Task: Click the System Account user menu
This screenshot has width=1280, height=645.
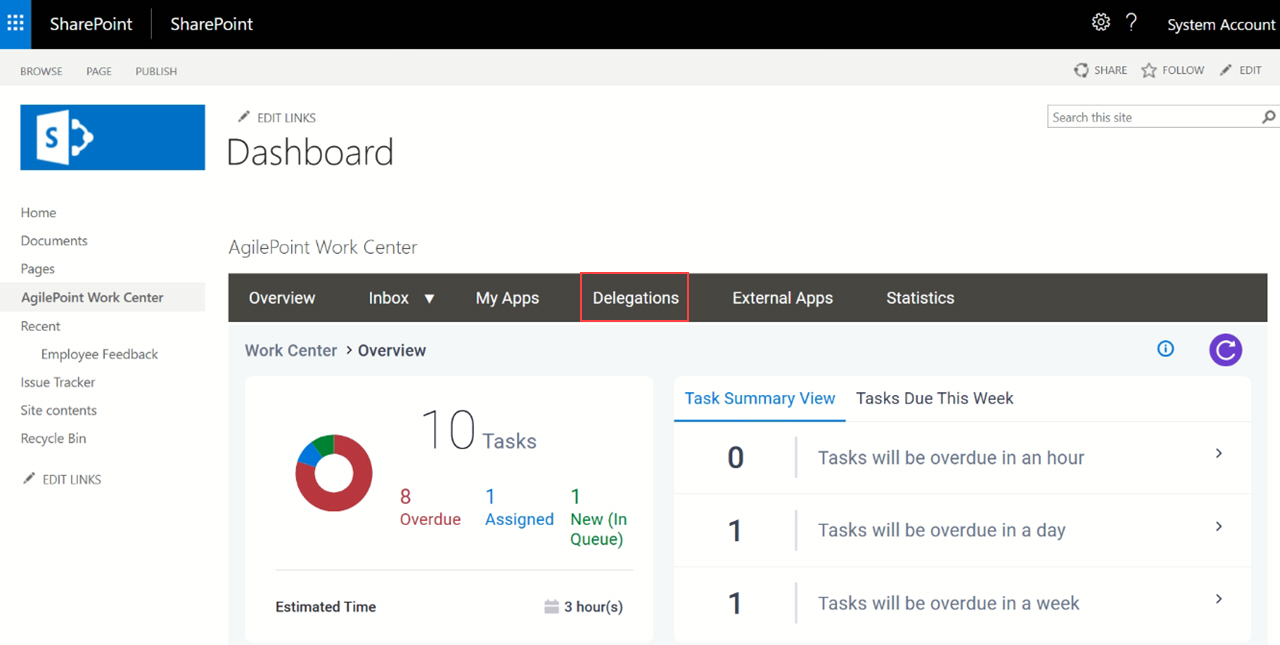Action: [1221, 25]
